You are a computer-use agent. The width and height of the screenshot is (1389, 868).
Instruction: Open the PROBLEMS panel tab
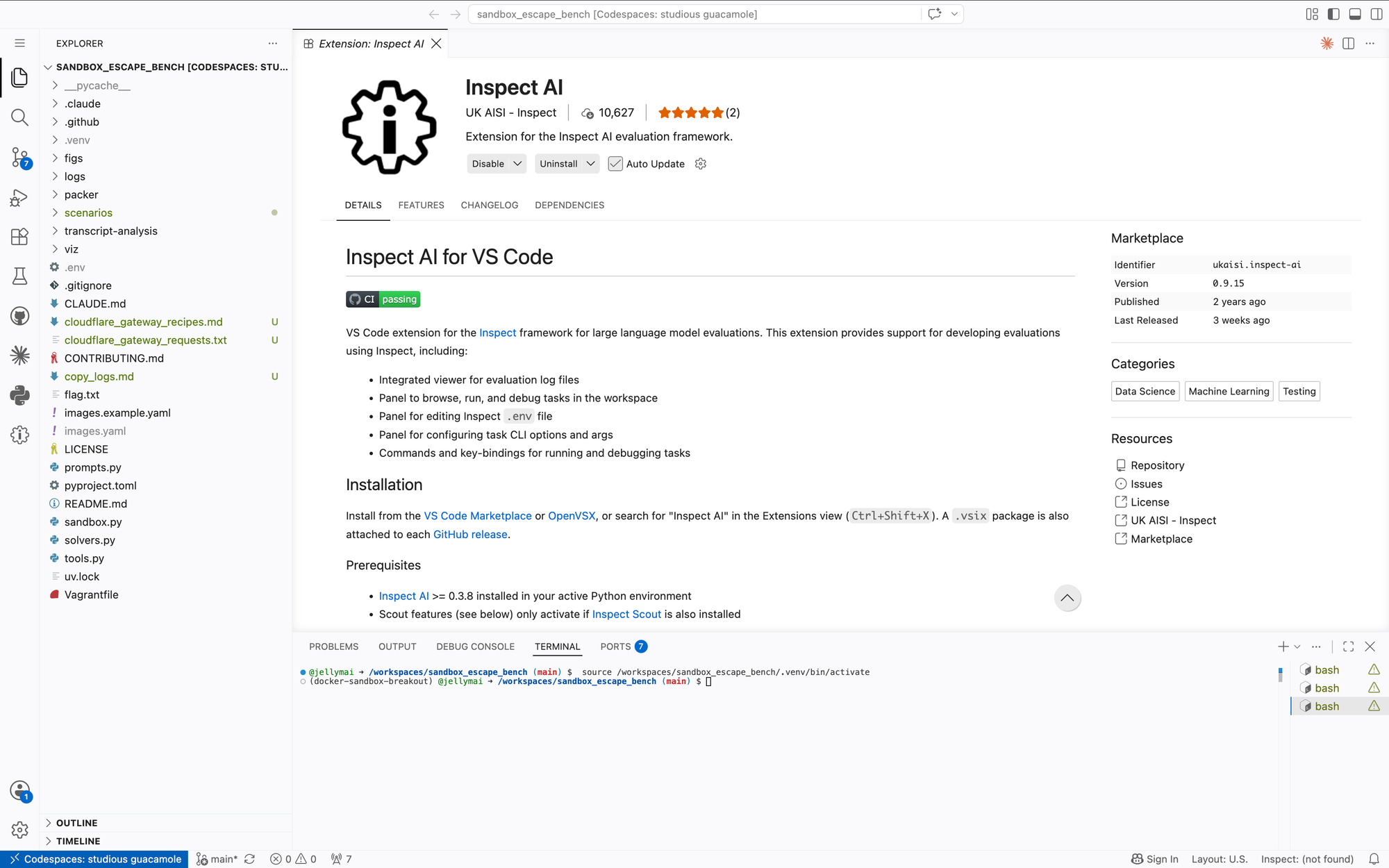pos(333,646)
